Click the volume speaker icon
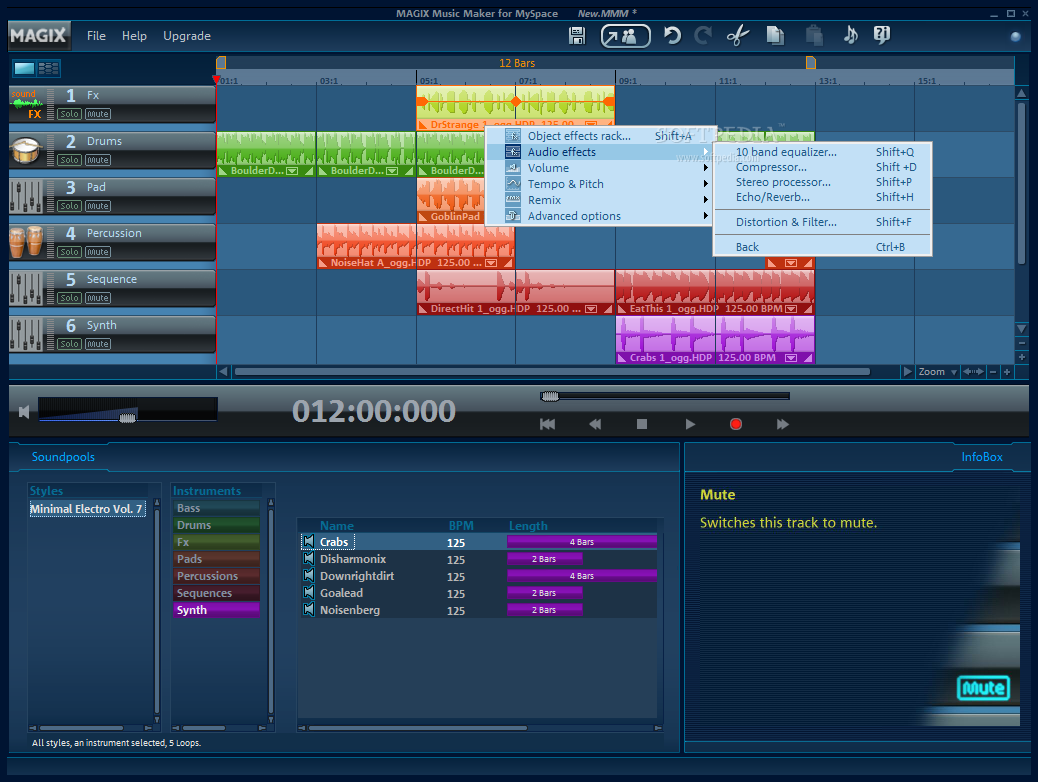This screenshot has height=782, width=1038. 24,413
